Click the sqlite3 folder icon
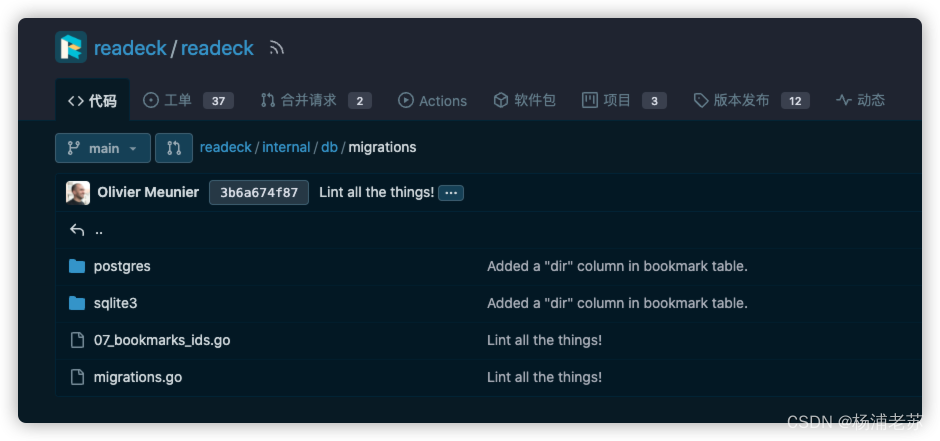This screenshot has width=940, height=441. click(77, 303)
